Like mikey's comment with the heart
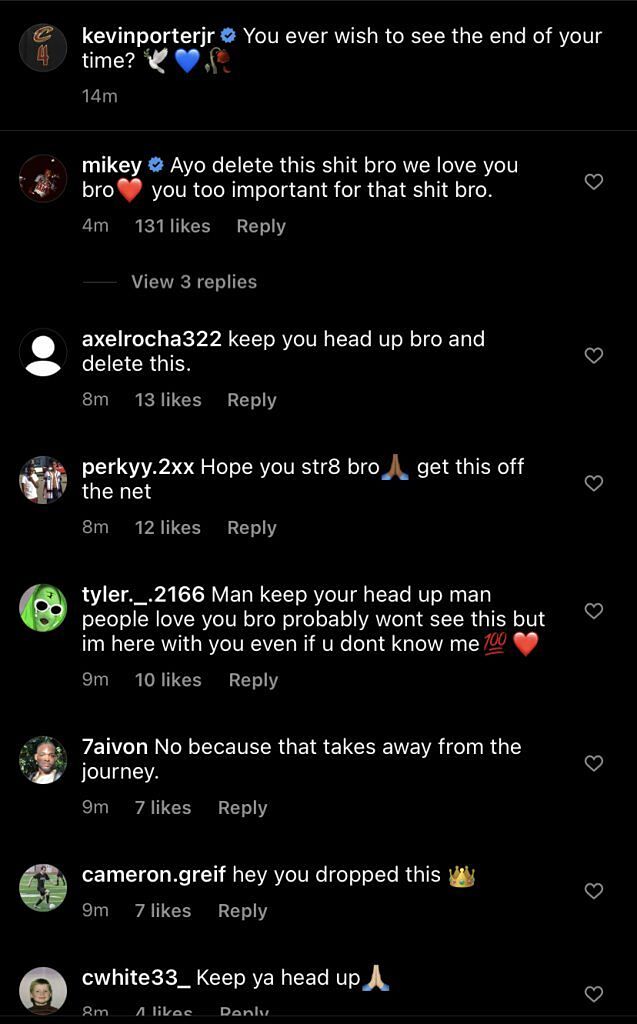The image size is (637, 1024). point(594,182)
